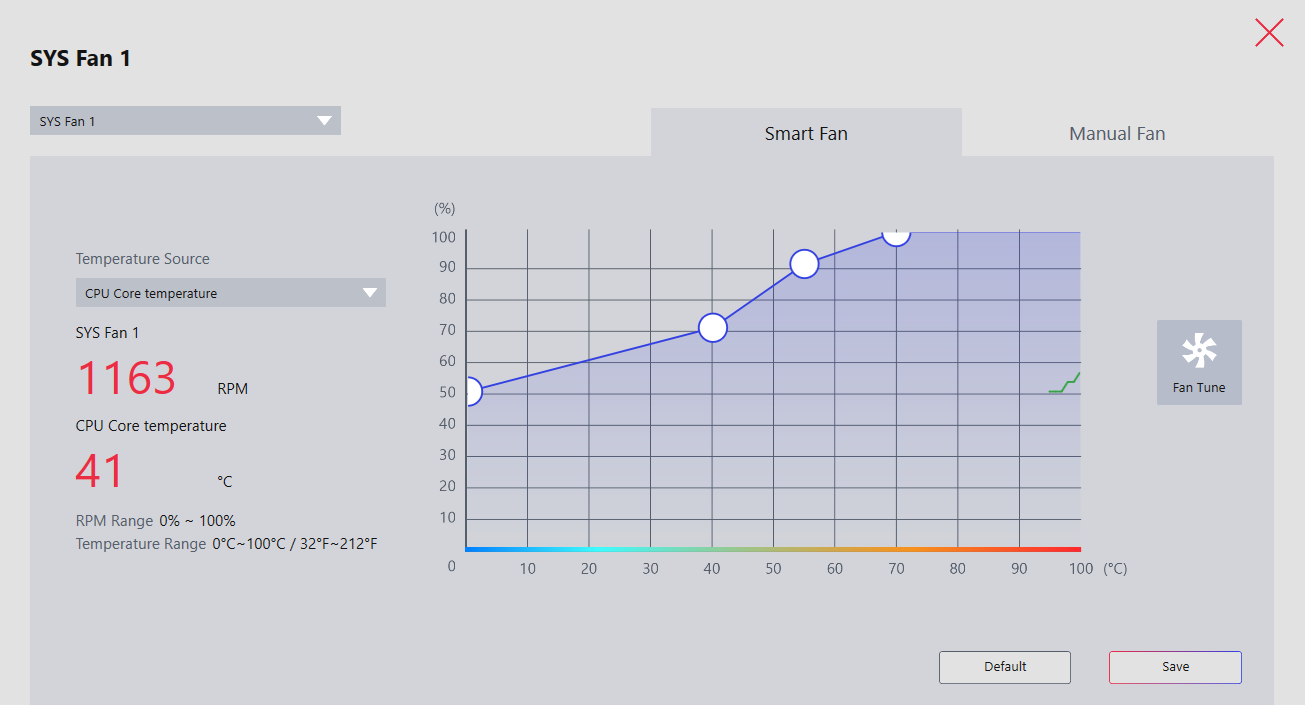Select the curve point at 0°C
The width and height of the screenshot is (1305, 705).
click(469, 392)
